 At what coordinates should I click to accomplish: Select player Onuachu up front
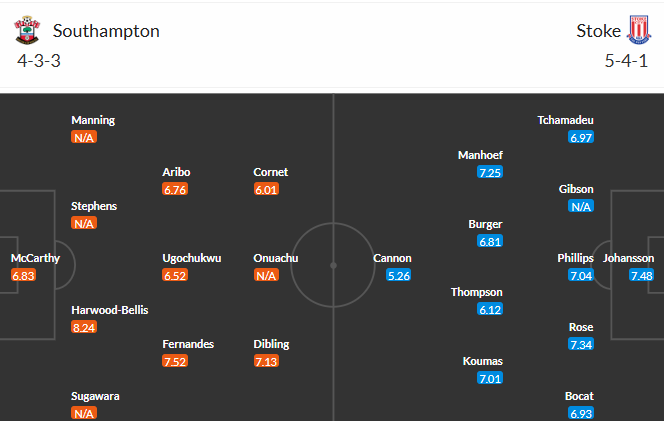[x=276, y=258]
